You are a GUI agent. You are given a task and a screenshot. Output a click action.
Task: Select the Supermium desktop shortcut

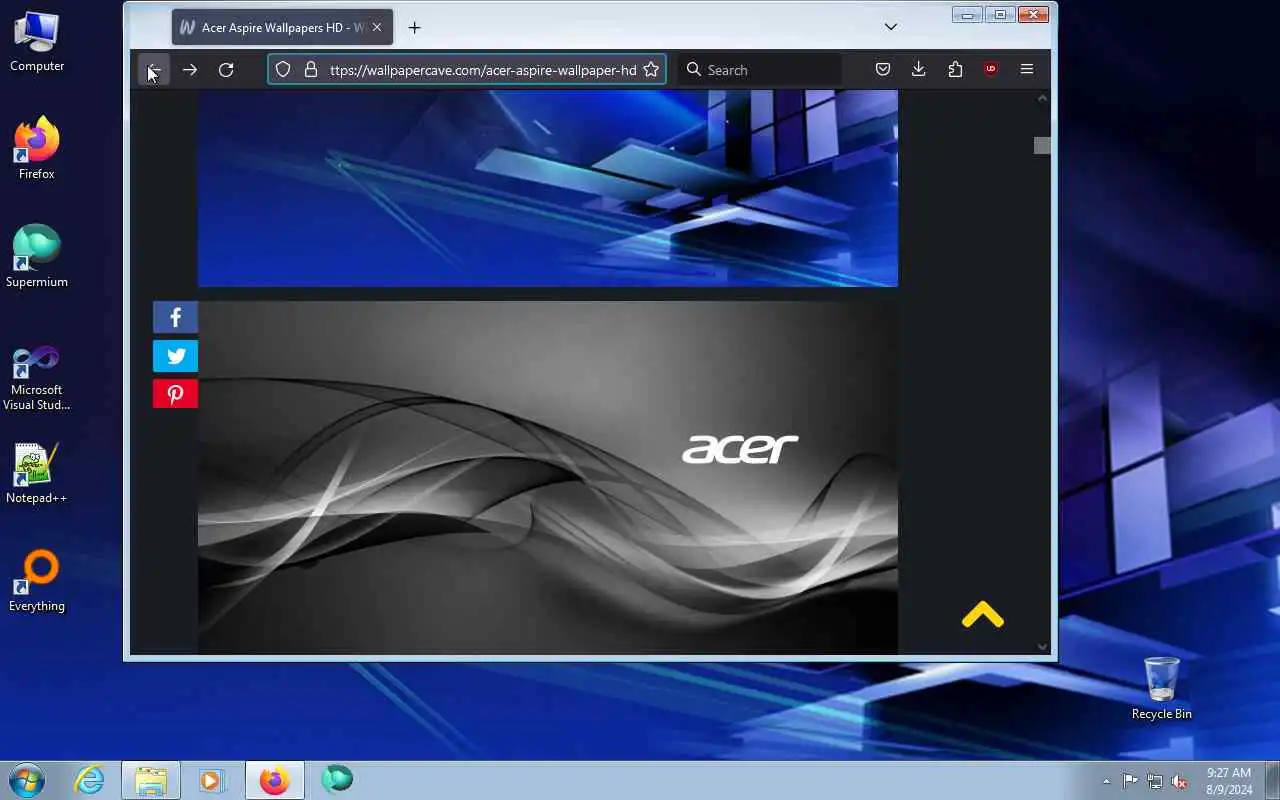[37, 257]
